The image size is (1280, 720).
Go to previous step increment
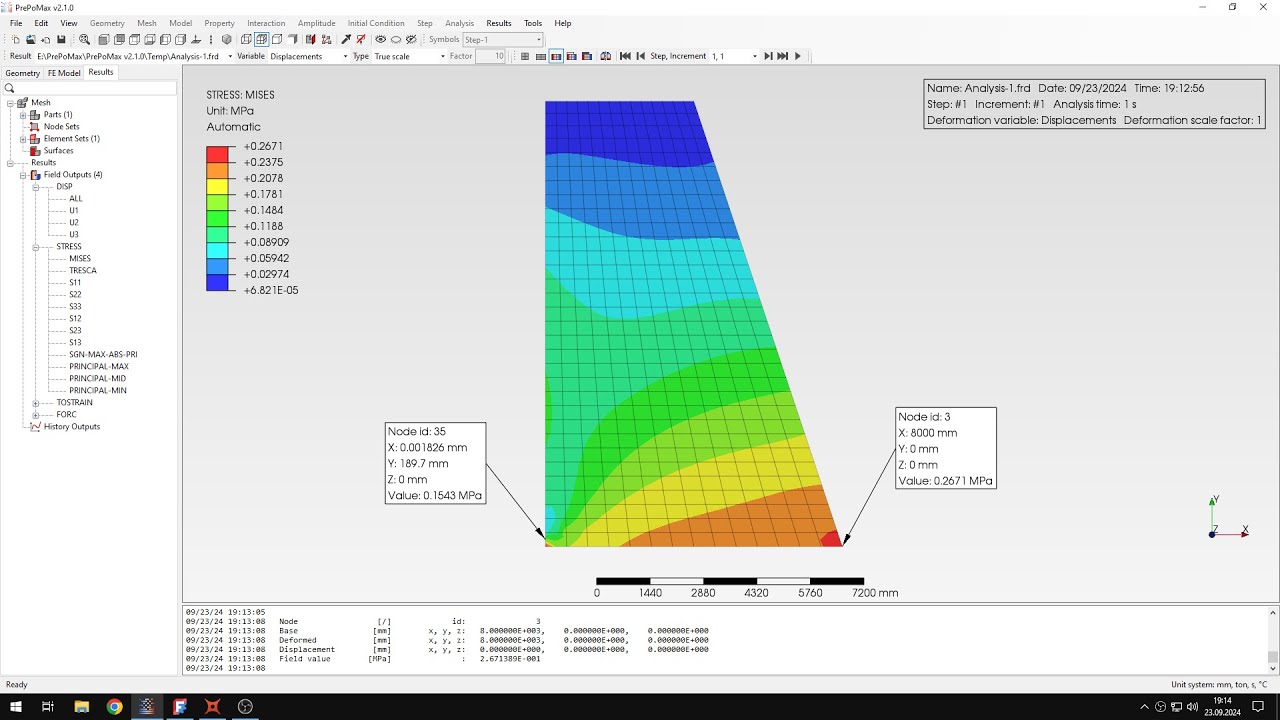(x=641, y=56)
